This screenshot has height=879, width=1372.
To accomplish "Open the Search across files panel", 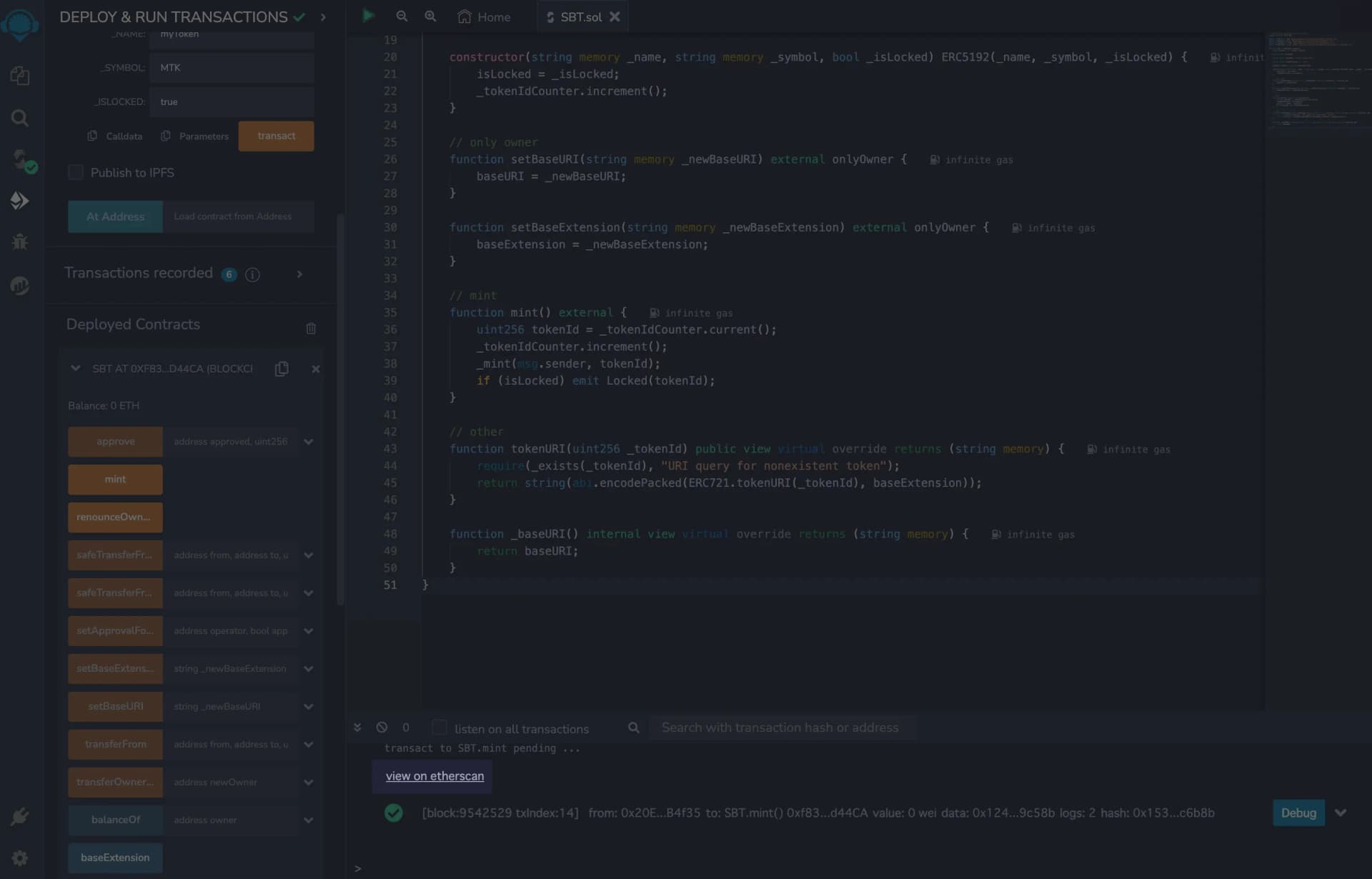I will point(20,118).
